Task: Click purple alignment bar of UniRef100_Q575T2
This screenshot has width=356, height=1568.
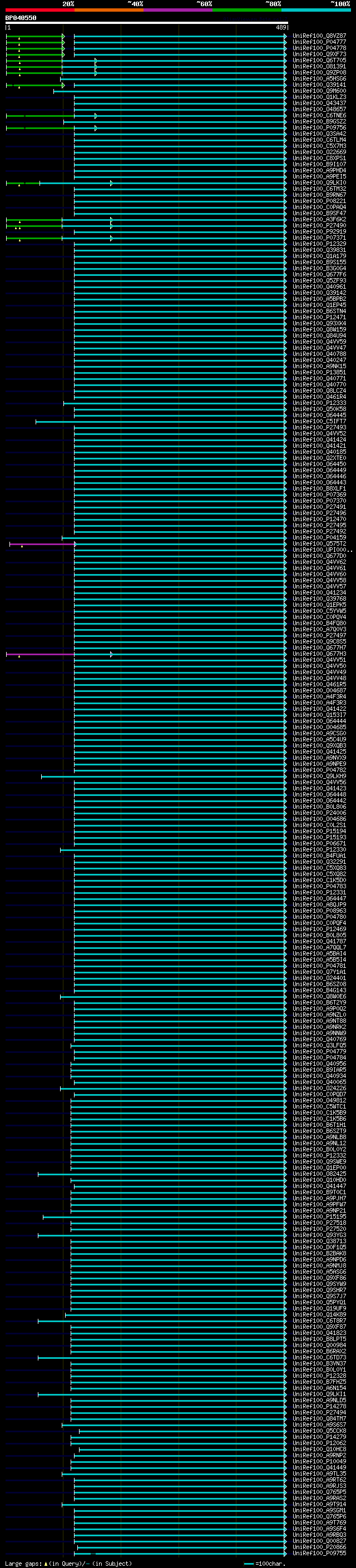Action: pyautogui.click(x=42, y=544)
